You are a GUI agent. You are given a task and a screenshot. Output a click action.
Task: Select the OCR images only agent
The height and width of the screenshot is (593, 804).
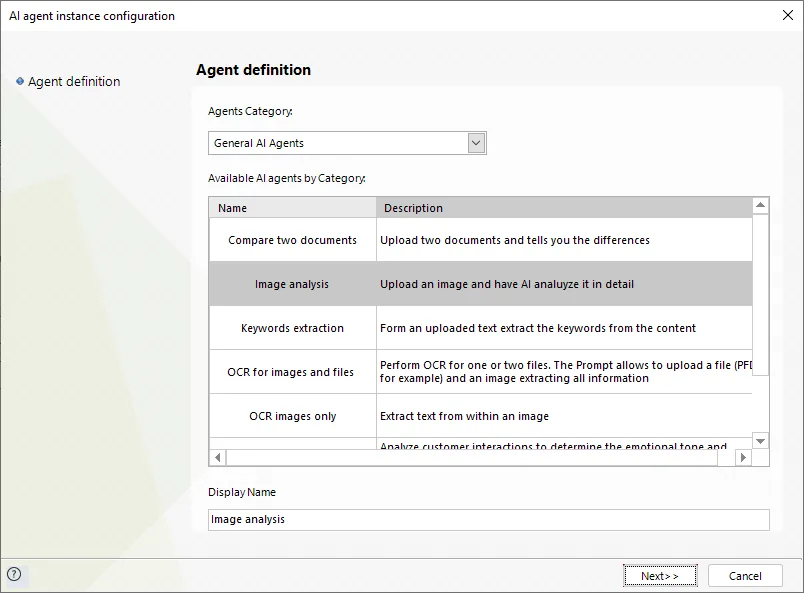click(x=292, y=416)
